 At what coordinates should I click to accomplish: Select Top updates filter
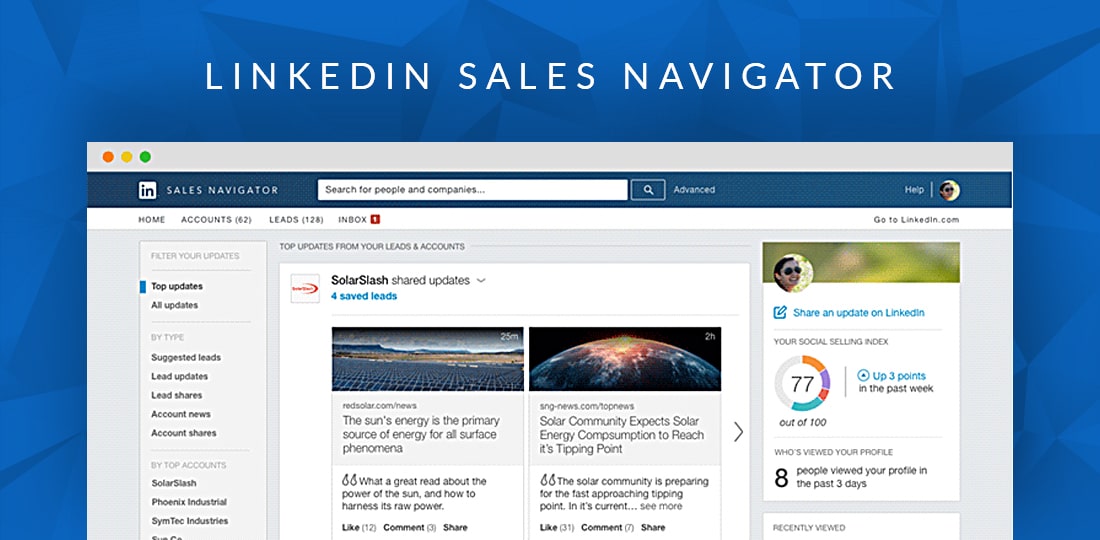[x=177, y=286]
